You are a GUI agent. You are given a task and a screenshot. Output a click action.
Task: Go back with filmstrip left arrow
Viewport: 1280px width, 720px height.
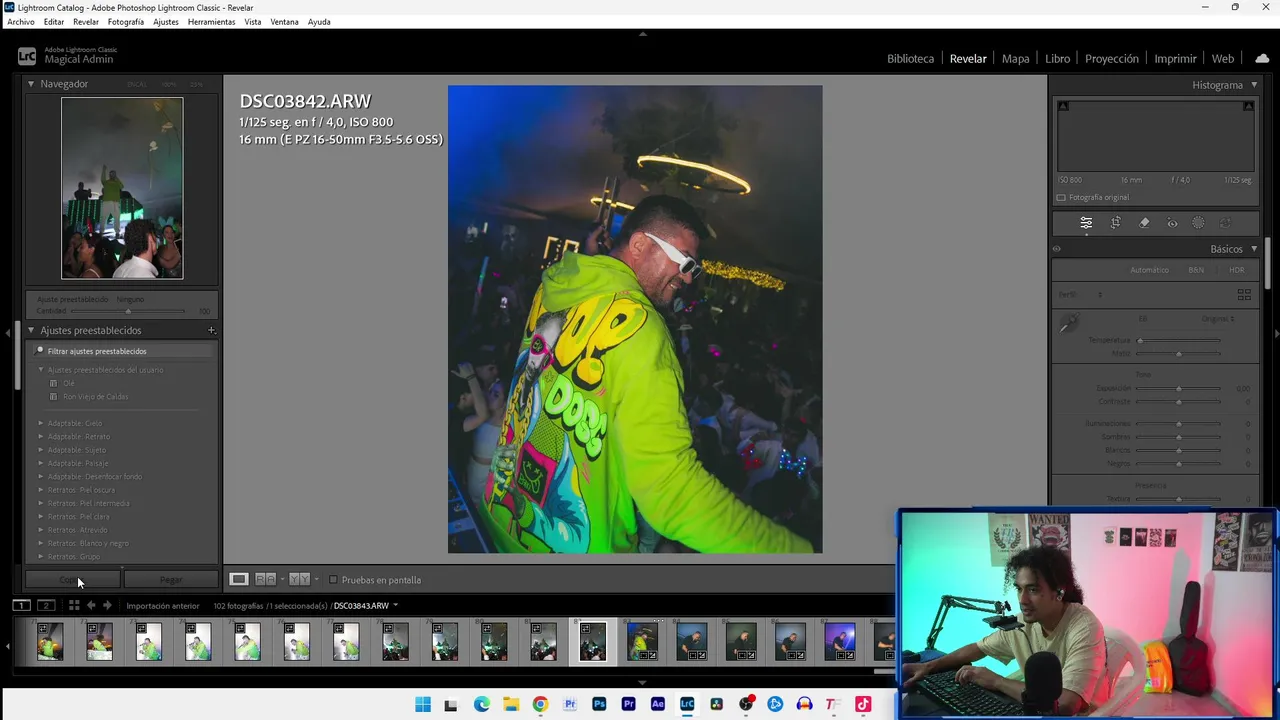pyautogui.click(x=91, y=605)
